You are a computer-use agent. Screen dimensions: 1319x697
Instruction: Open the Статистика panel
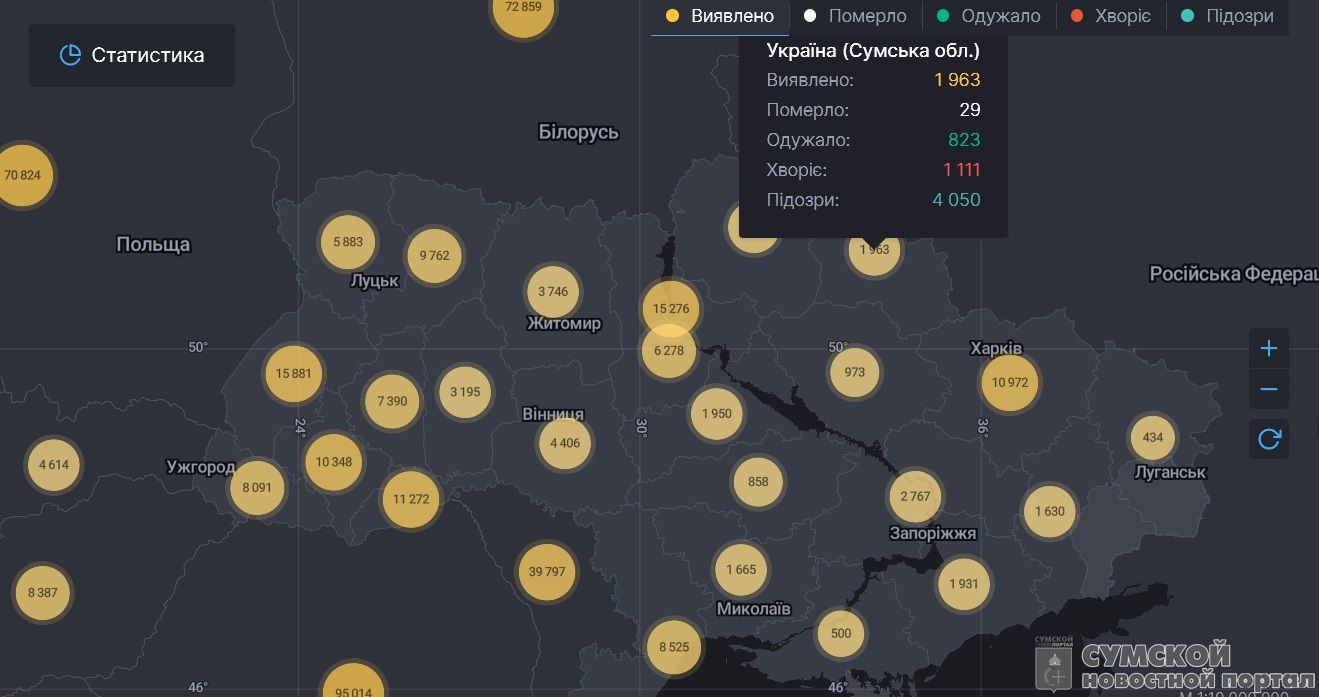click(132, 56)
